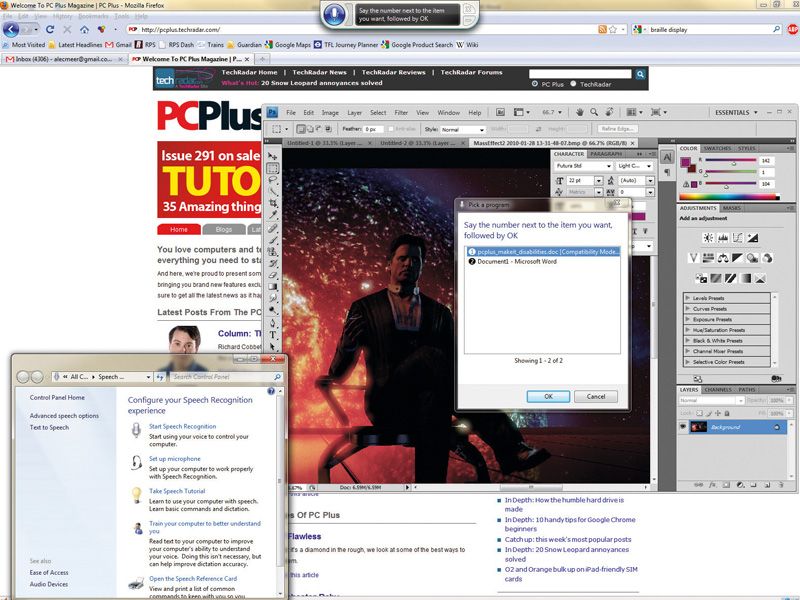
Task: Open the Untitled-1 document tab
Action: pyautogui.click(x=328, y=143)
